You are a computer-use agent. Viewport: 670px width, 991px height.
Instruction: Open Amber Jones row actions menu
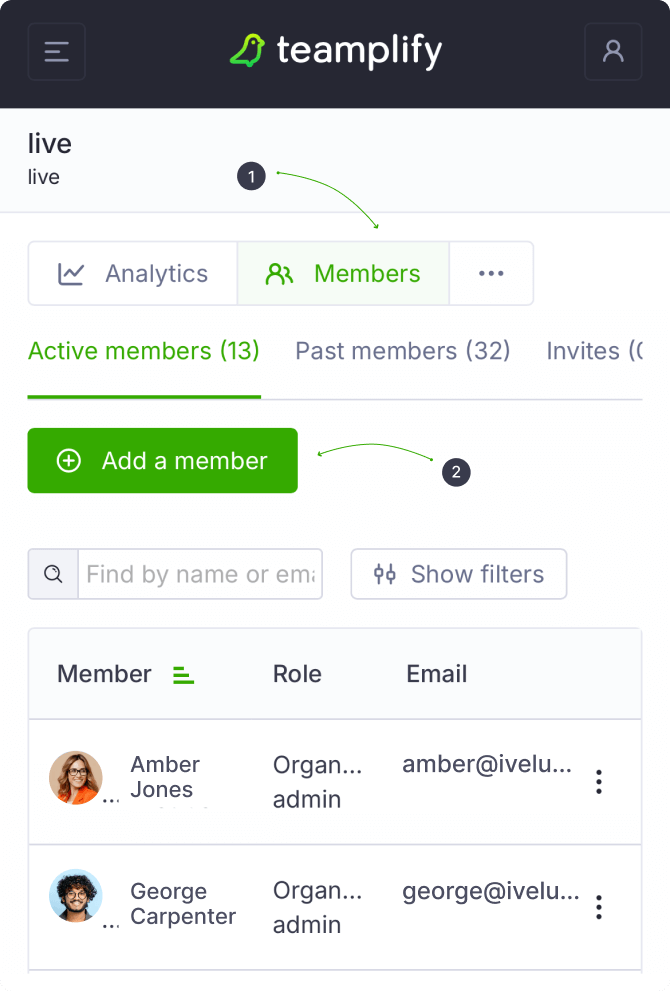598,782
